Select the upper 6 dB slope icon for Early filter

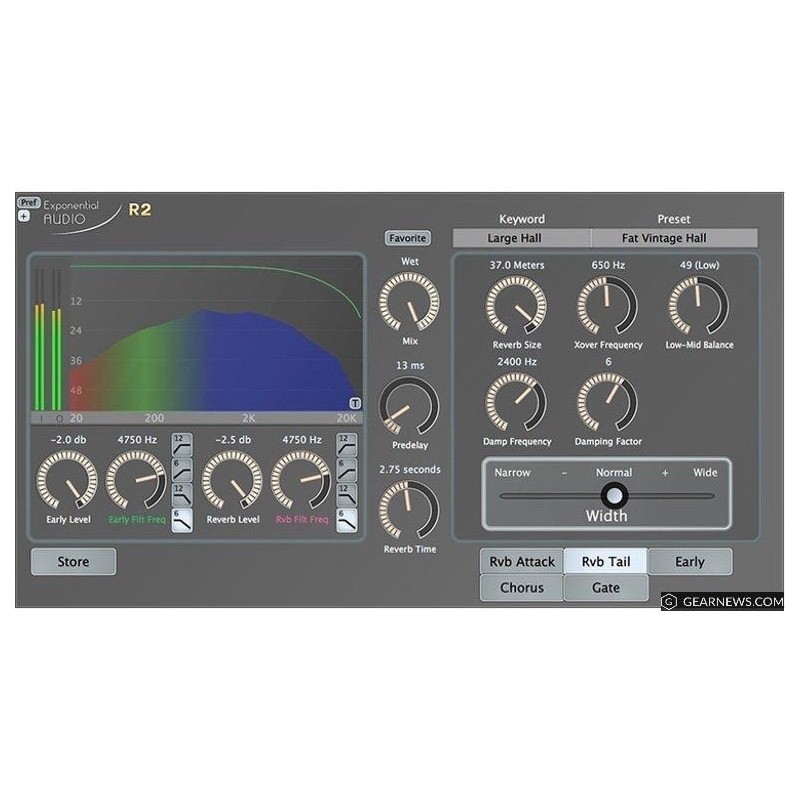point(183,470)
